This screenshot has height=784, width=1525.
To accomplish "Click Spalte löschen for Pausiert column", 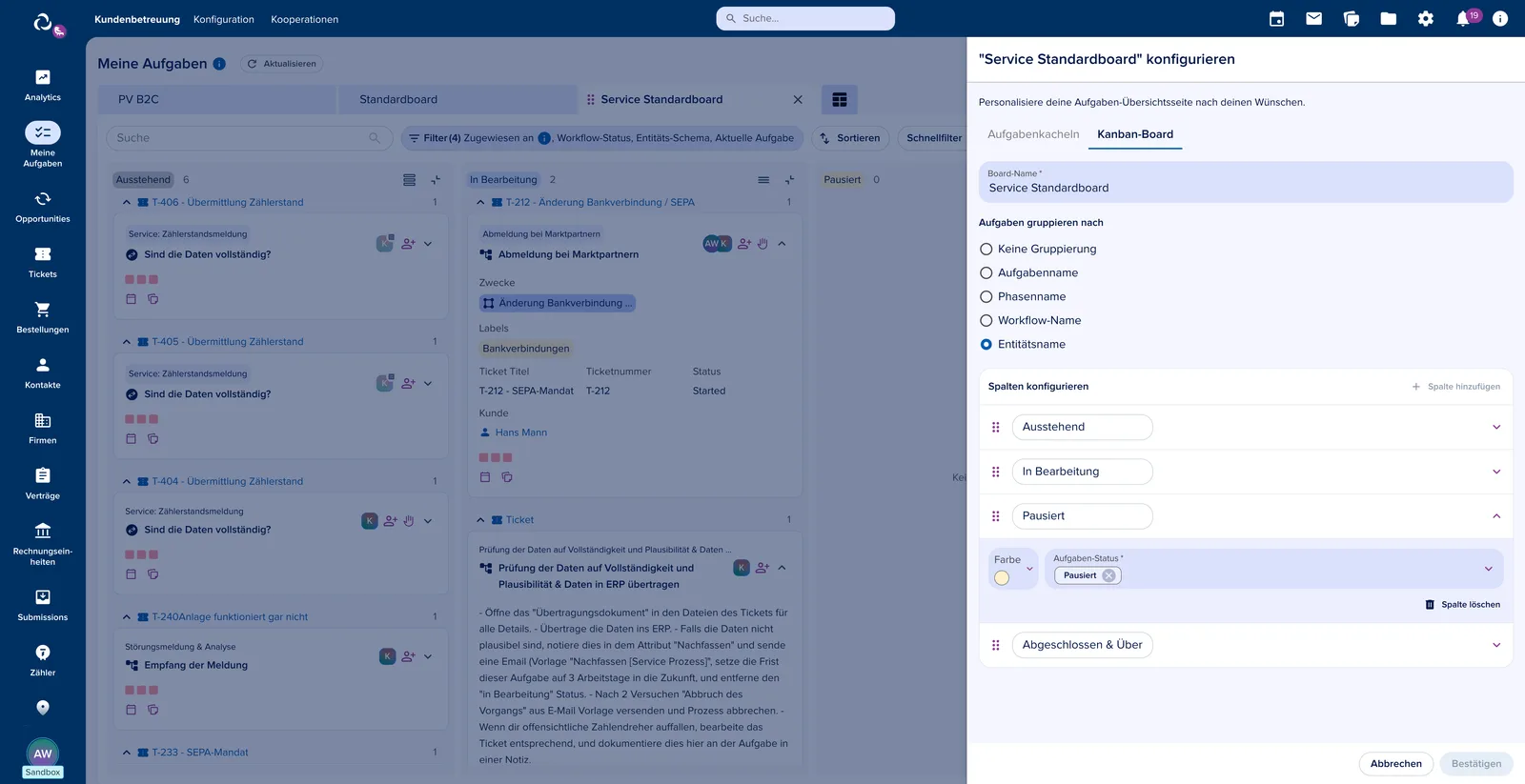I will (1463, 605).
